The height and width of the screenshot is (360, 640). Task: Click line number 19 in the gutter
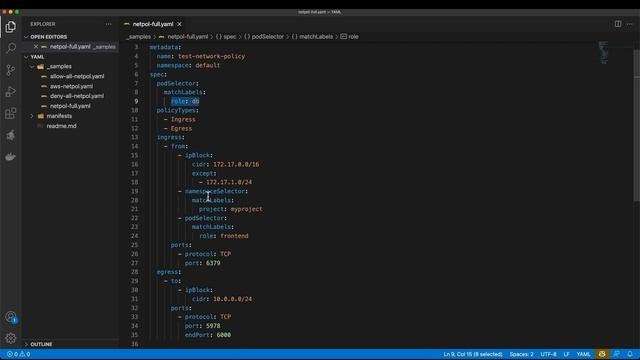coord(135,191)
